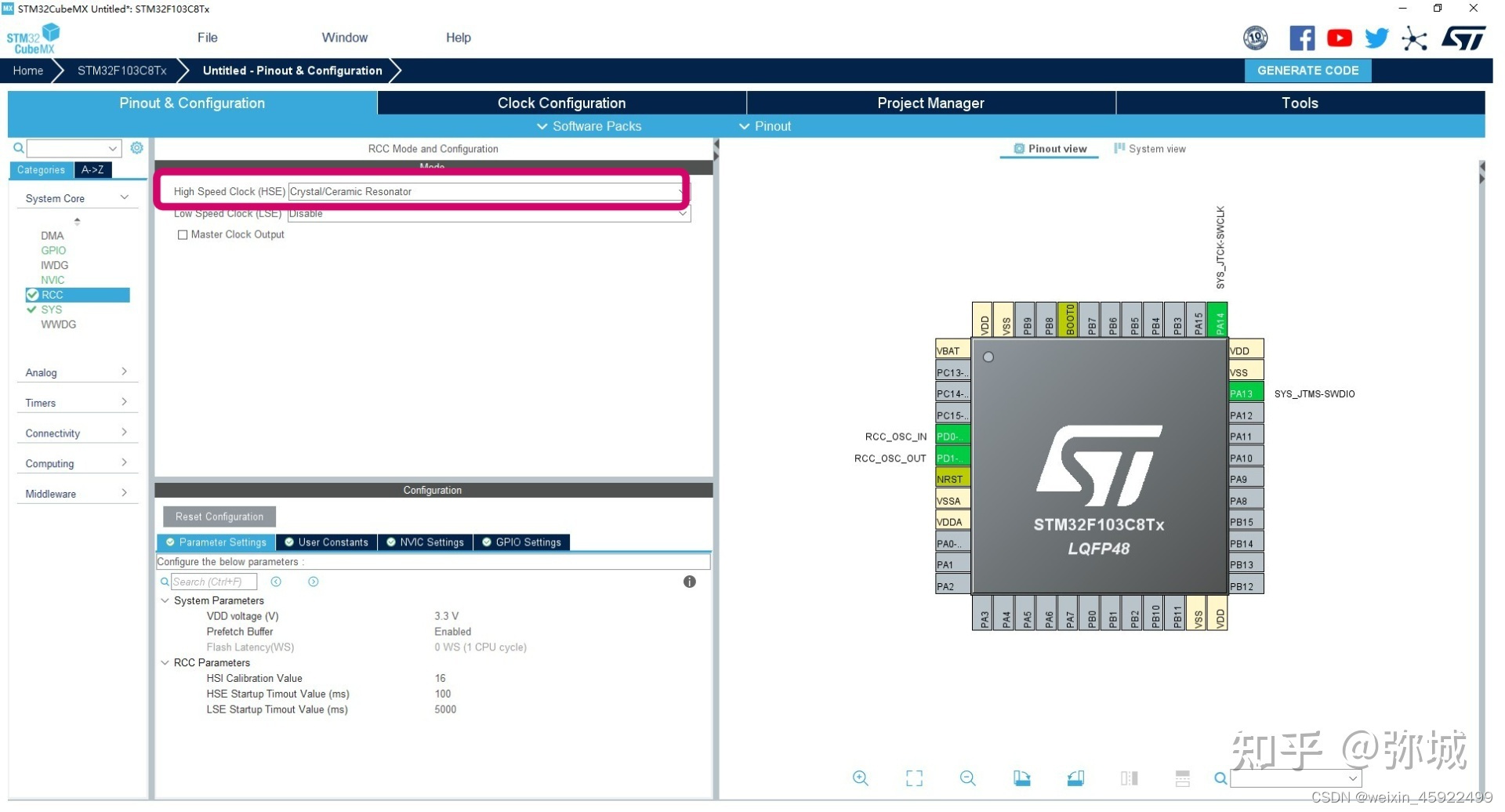Open the File menu
The image size is (1505, 812).
pyautogui.click(x=208, y=38)
